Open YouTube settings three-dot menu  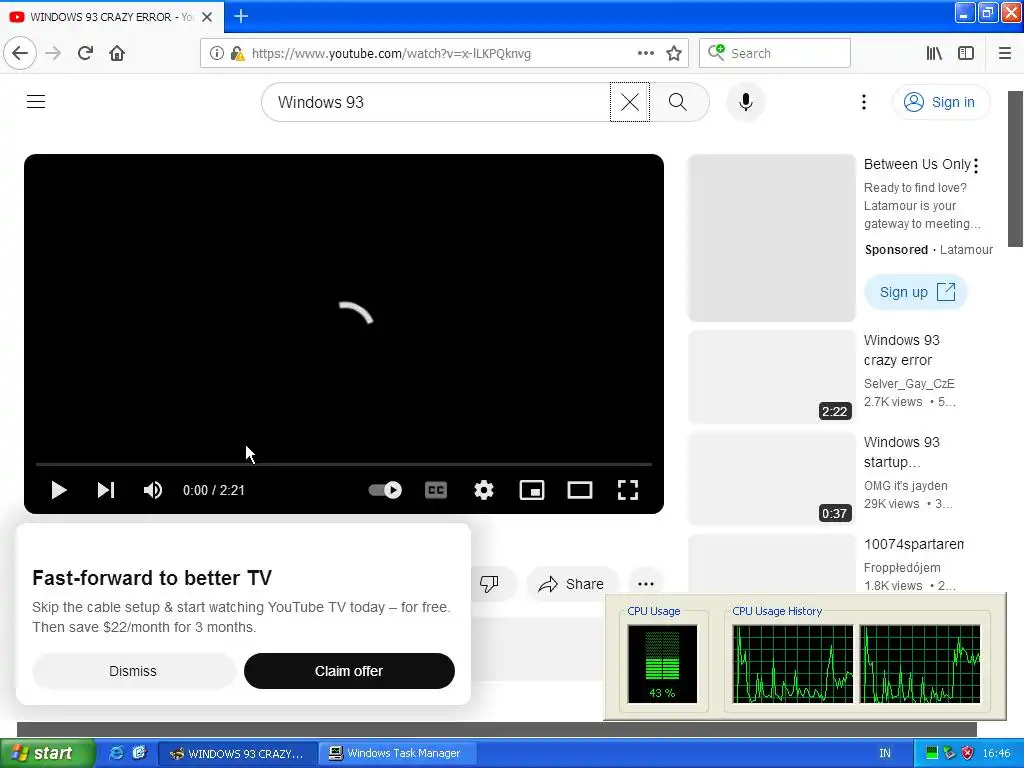click(x=863, y=102)
